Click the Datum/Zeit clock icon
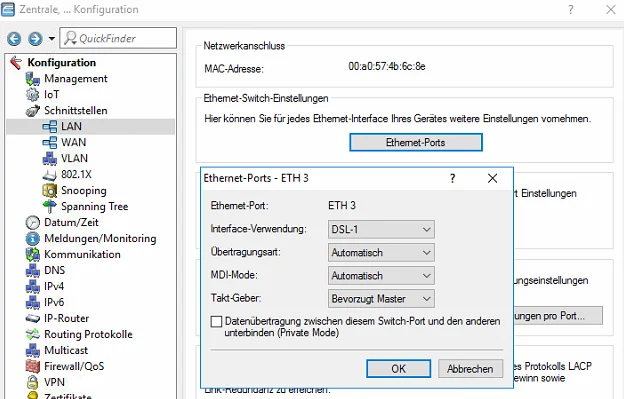The width and height of the screenshot is (624, 399). pos(33,222)
